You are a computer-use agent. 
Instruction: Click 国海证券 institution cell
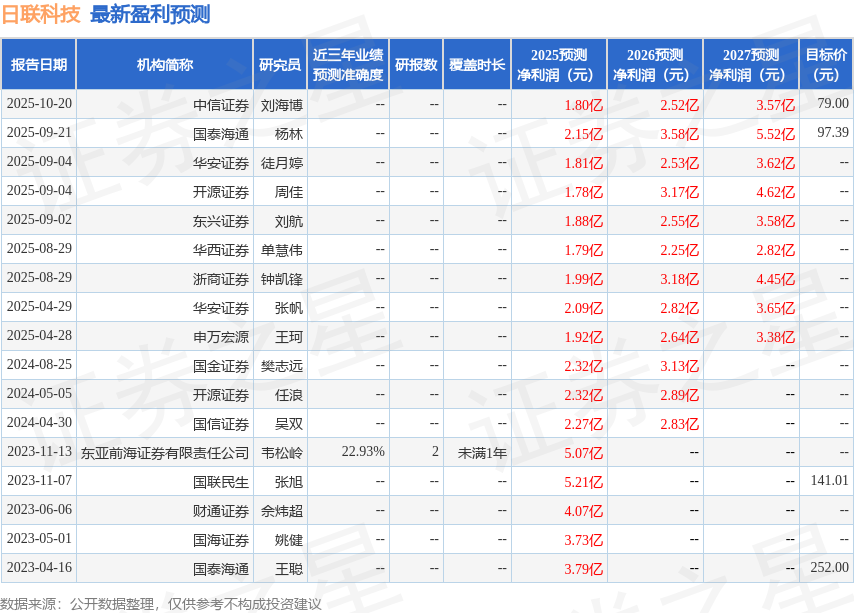[x=221, y=540]
